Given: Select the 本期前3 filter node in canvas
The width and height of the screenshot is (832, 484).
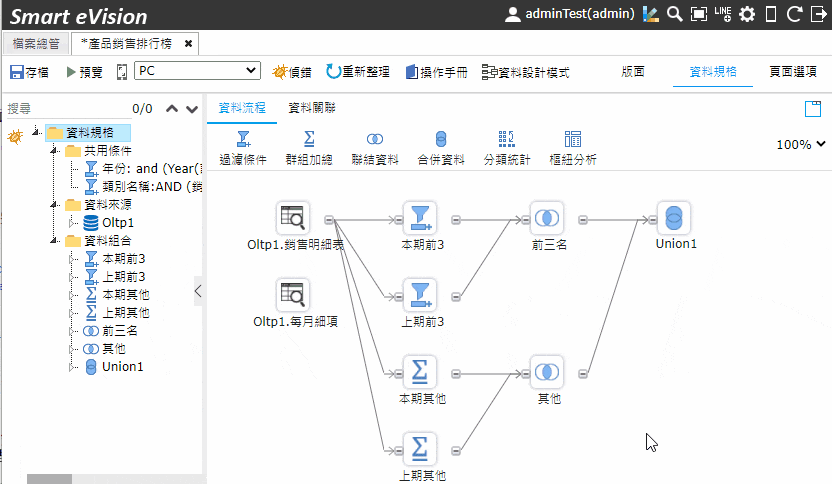Looking at the screenshot, I should point(420,218).
